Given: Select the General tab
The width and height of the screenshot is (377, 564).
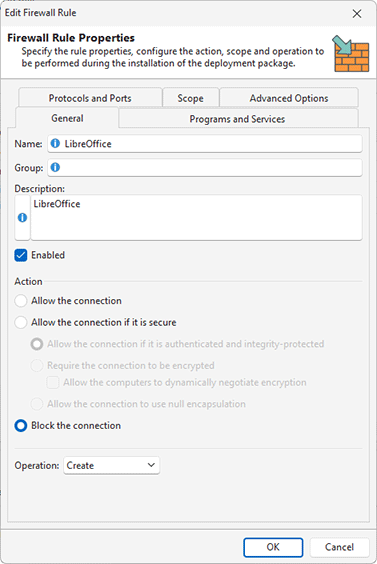Looking at the screenshot, I should (67, 118).
